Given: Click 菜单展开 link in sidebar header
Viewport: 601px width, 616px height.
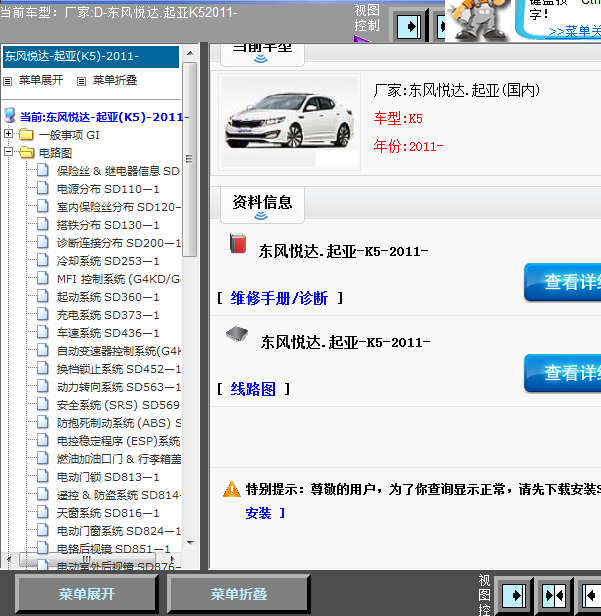Looking at the screenshot, I should point(41,80).
